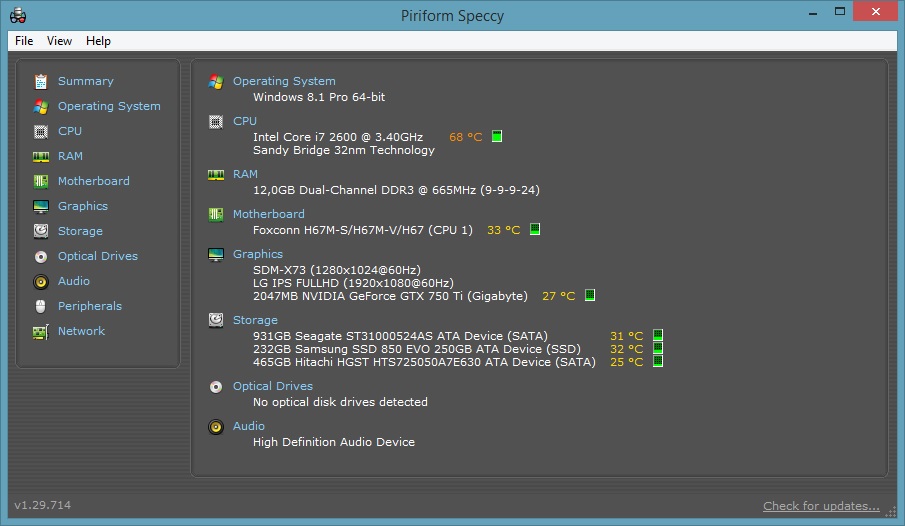Click the Peripherals mouse icon in sidebar
The image size is (905, 526).
tap(40, 306)
